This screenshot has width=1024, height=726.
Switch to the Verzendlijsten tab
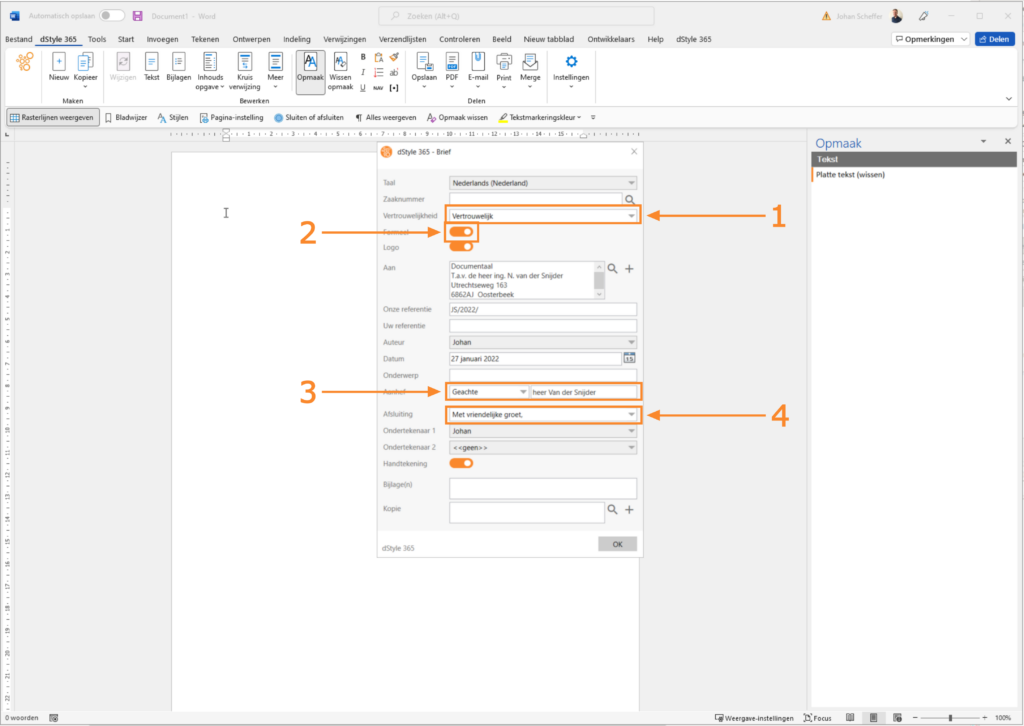pos(403,39)
